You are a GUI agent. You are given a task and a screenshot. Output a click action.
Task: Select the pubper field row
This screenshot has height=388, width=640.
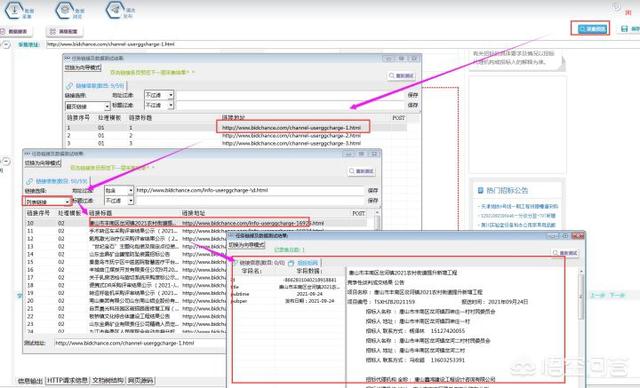point(287,301)
